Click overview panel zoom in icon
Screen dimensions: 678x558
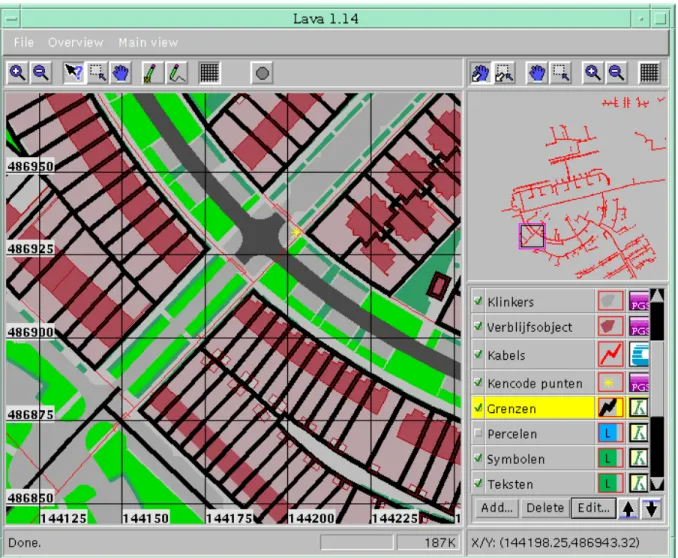pos(592,73)
